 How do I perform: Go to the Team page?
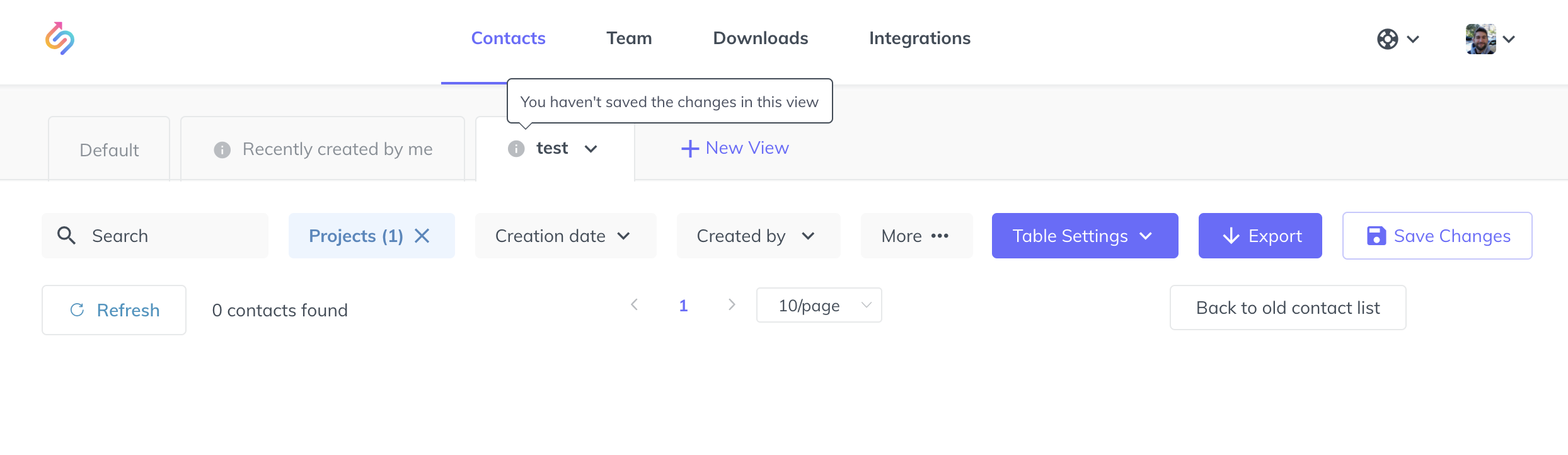[x=629, y=38]
